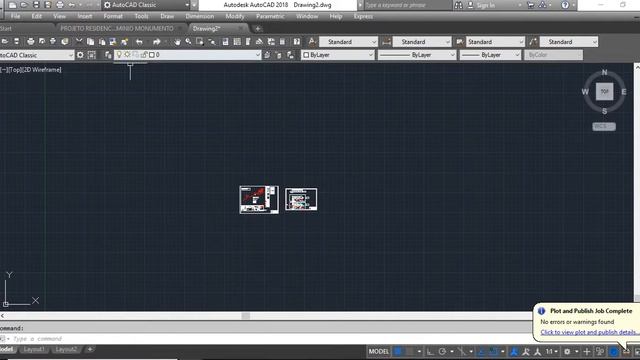Select the Zoom Previous tool
Viewport: 640px width, 360px height.
point(212,42)
